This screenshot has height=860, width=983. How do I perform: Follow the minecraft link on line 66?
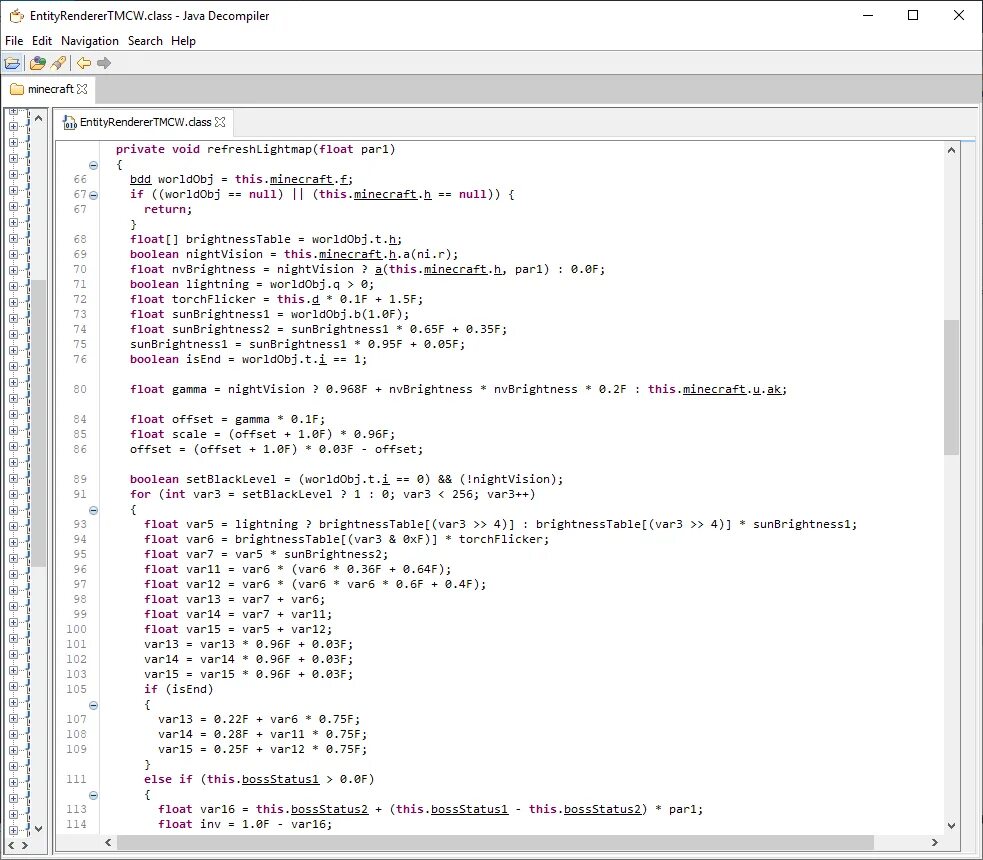click(x=301, y=179)
